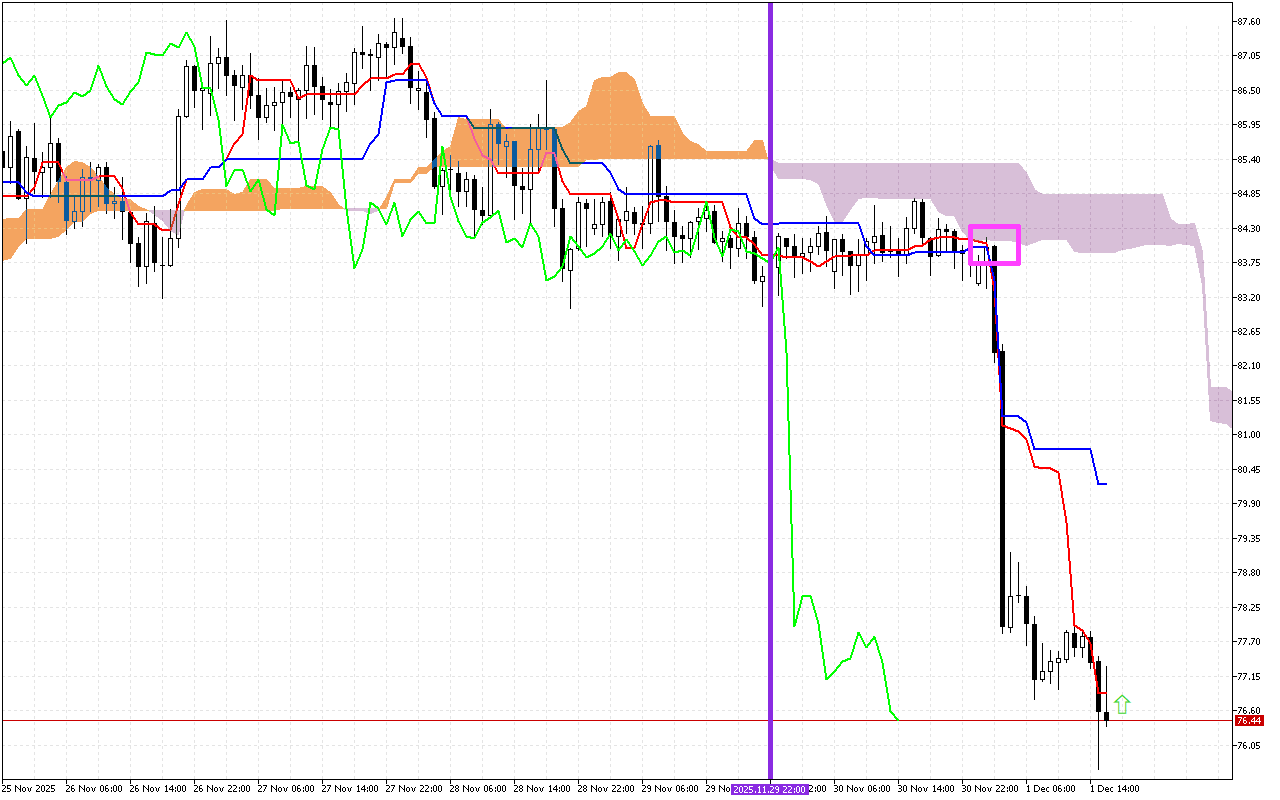Viewport: 1280px width, 800px height.
Task: Select the tallest black candle of the drop
Action: tap(1002, 490)
